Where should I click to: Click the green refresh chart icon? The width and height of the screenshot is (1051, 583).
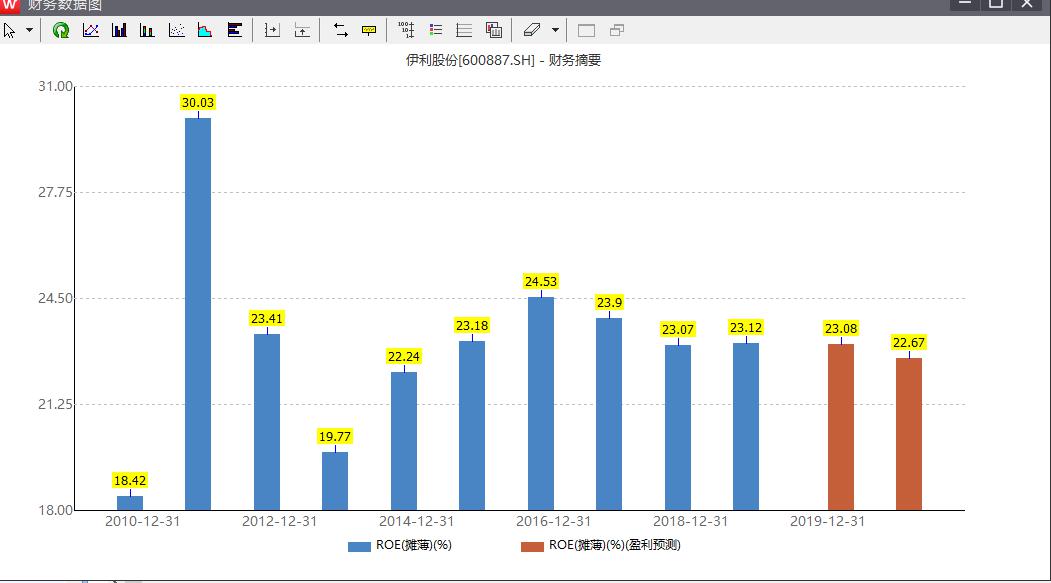(61, 31)
